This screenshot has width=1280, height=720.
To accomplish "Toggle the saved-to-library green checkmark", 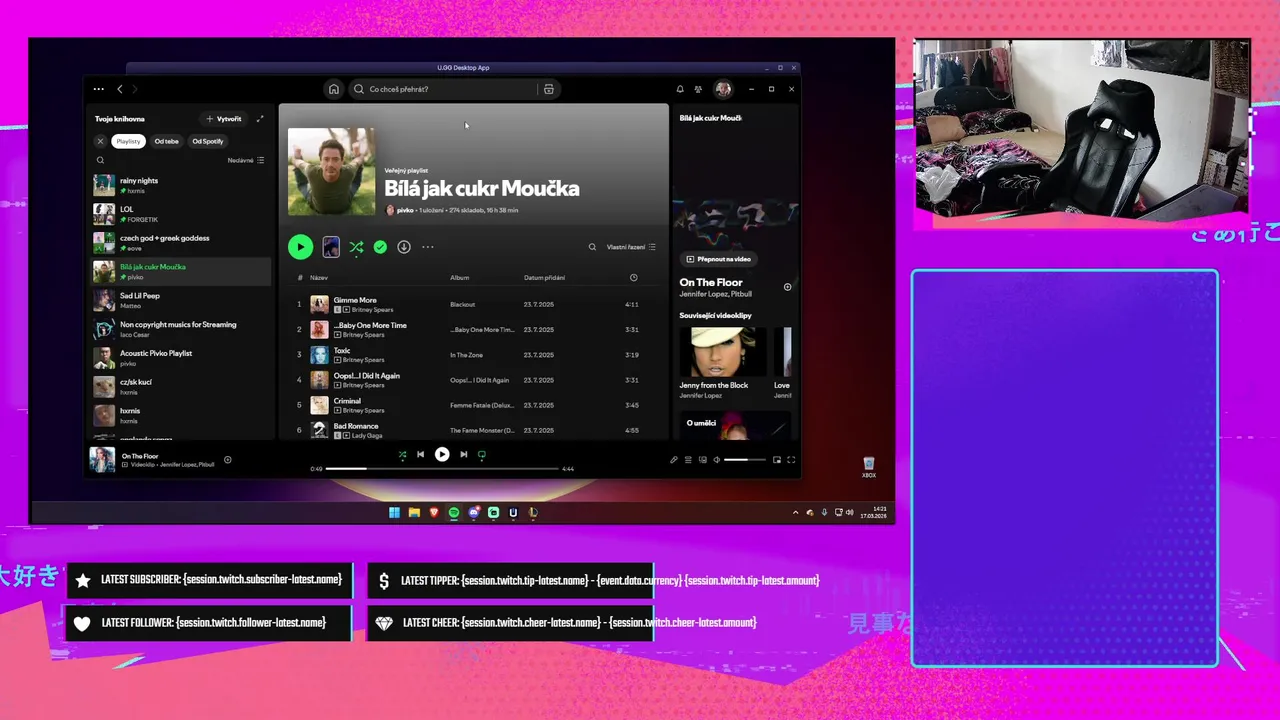I will [380, 247].
